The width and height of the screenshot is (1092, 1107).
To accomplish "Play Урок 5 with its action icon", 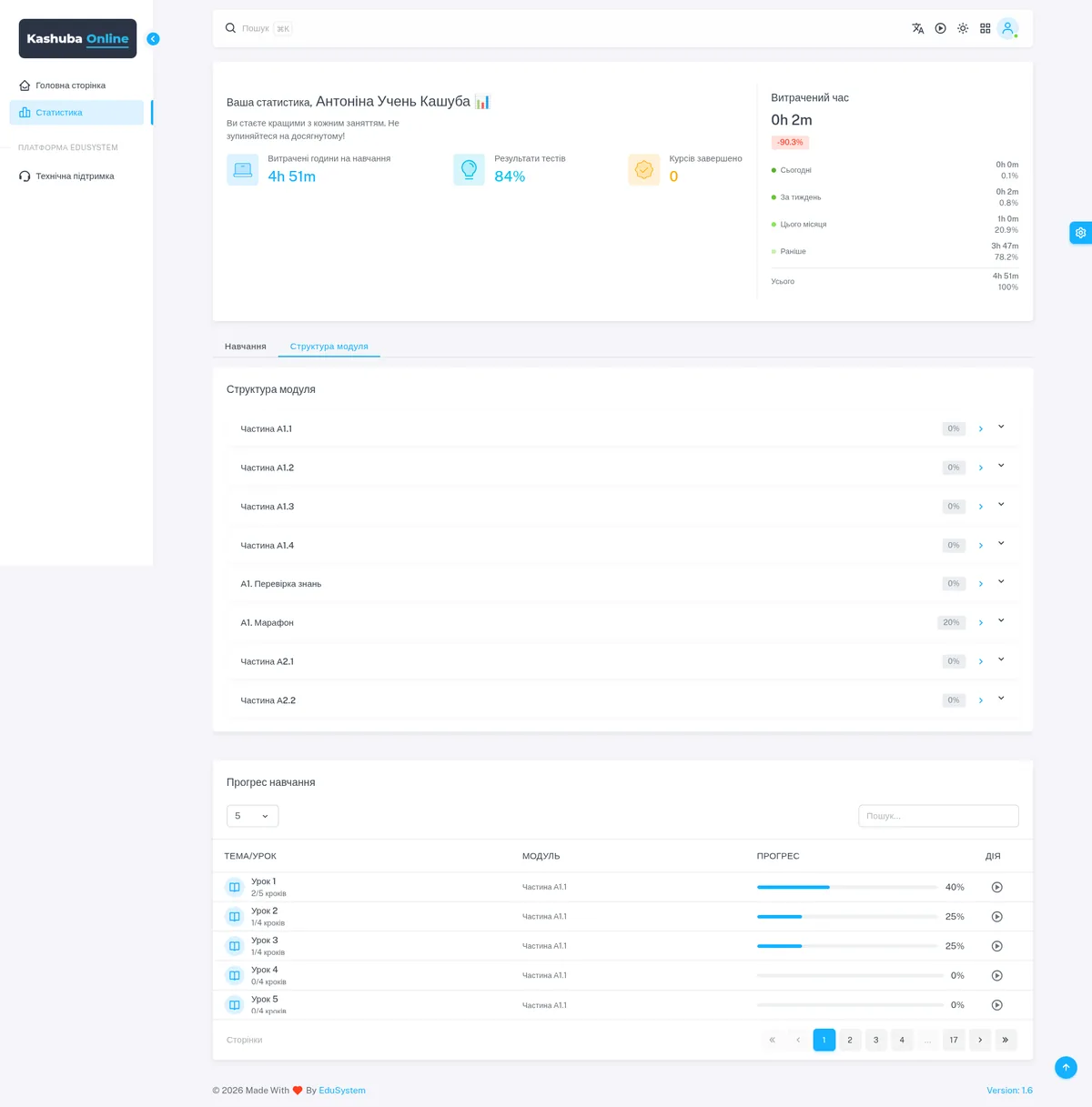I will pyautogui.click(x=996, y=1005).
